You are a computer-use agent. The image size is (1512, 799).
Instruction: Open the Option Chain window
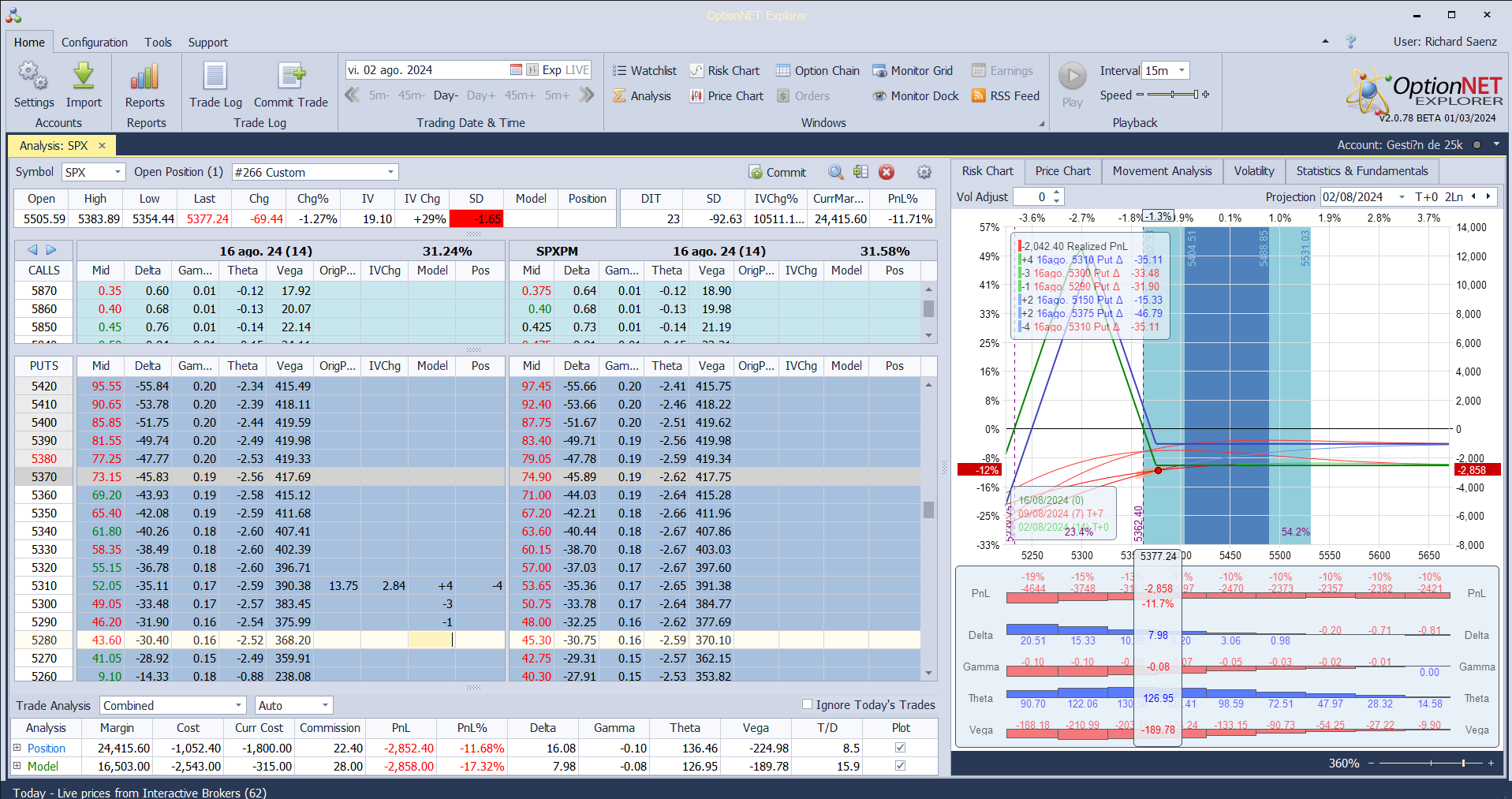818,71
